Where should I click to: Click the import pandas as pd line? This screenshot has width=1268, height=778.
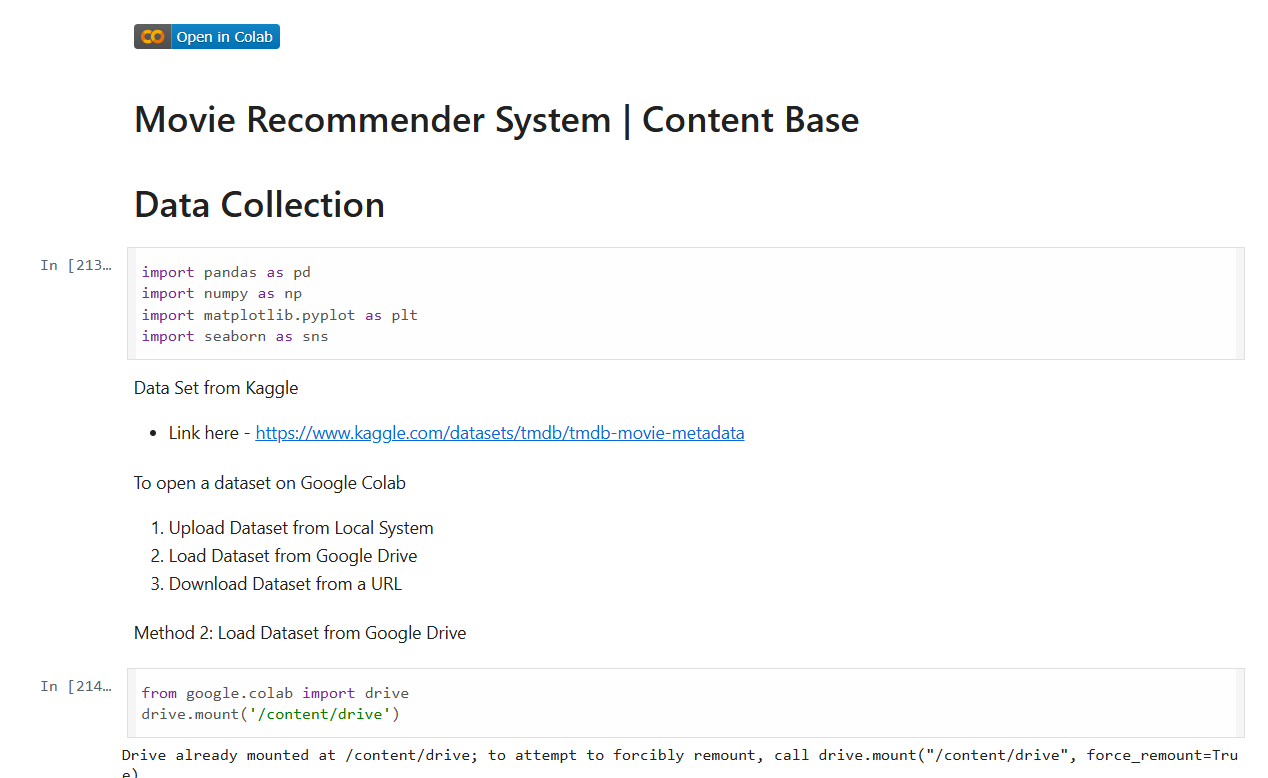pyautogui.click(x=226, y=272)
